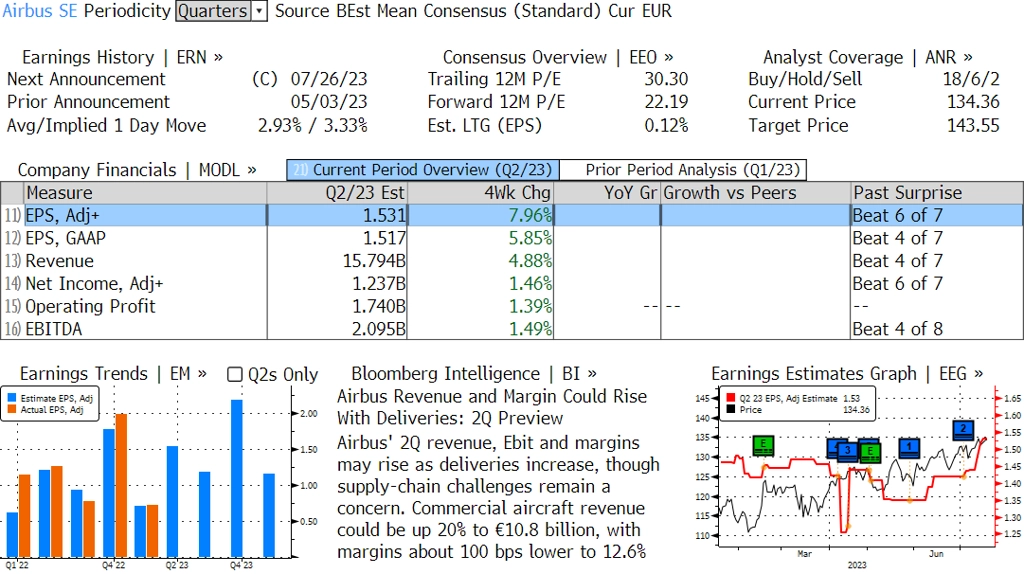Open Earnings Estimates Graph EEG link

(x=847, y=374)
